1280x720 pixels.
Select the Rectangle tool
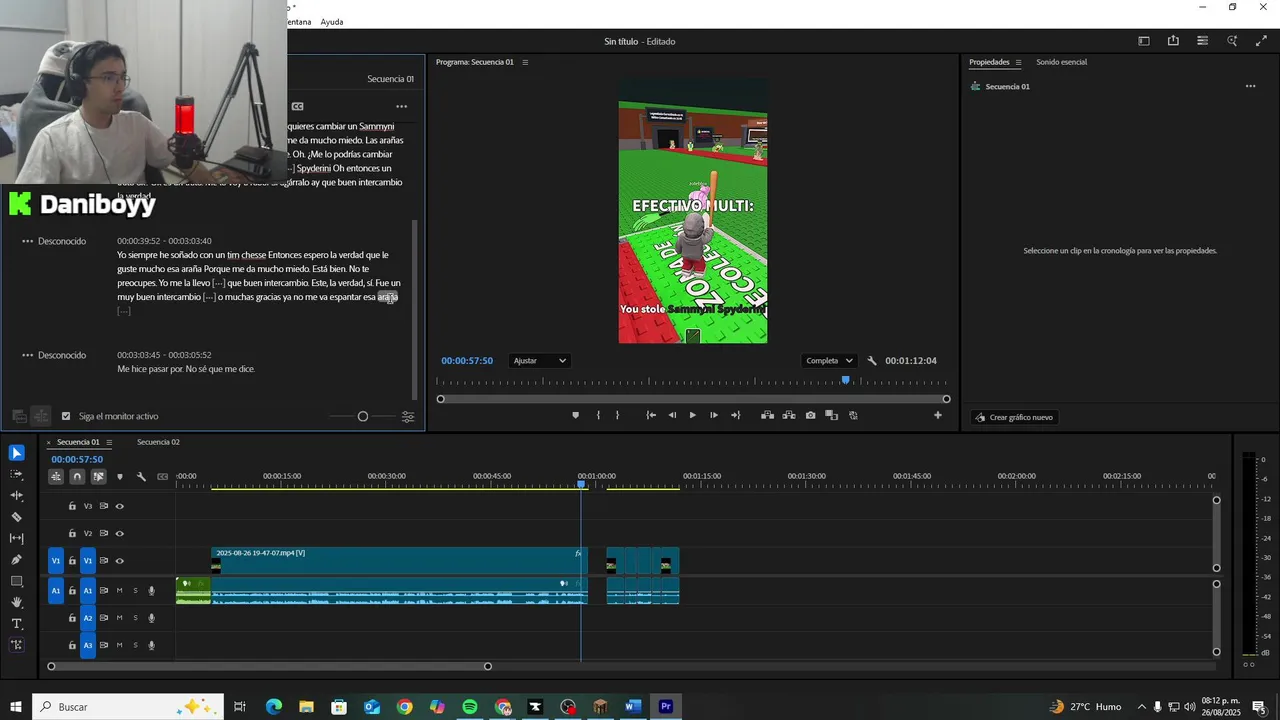pyautogui.click(x=16, y=581)
